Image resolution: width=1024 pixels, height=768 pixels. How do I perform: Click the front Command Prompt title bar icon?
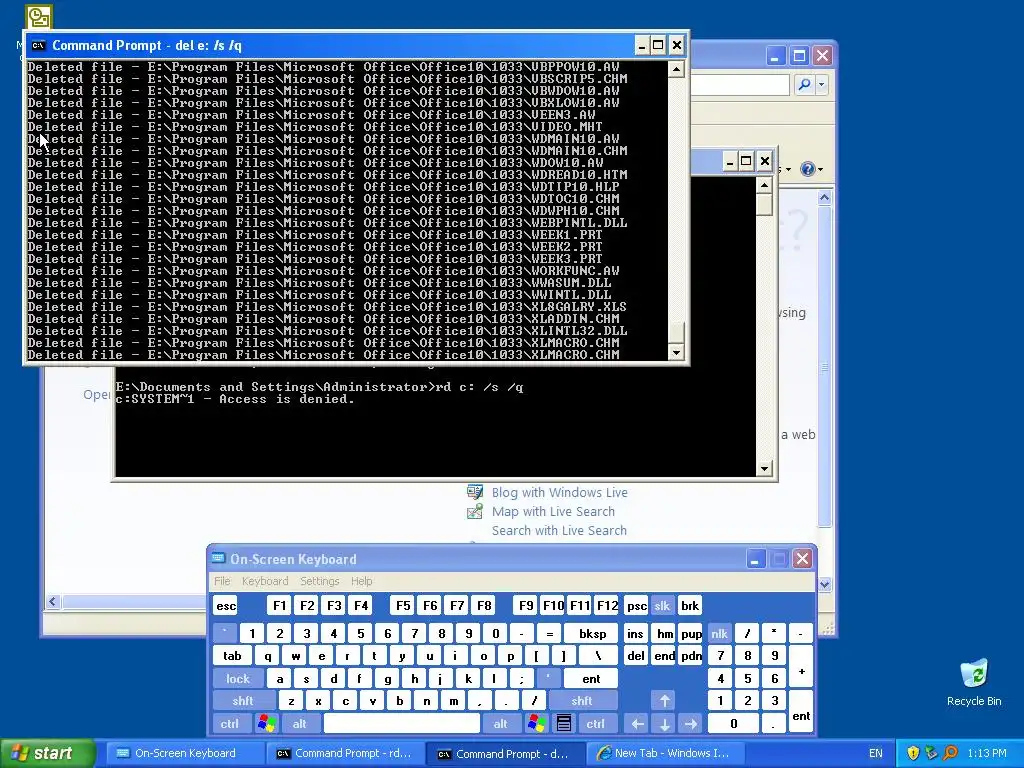(x=39, y=45)
